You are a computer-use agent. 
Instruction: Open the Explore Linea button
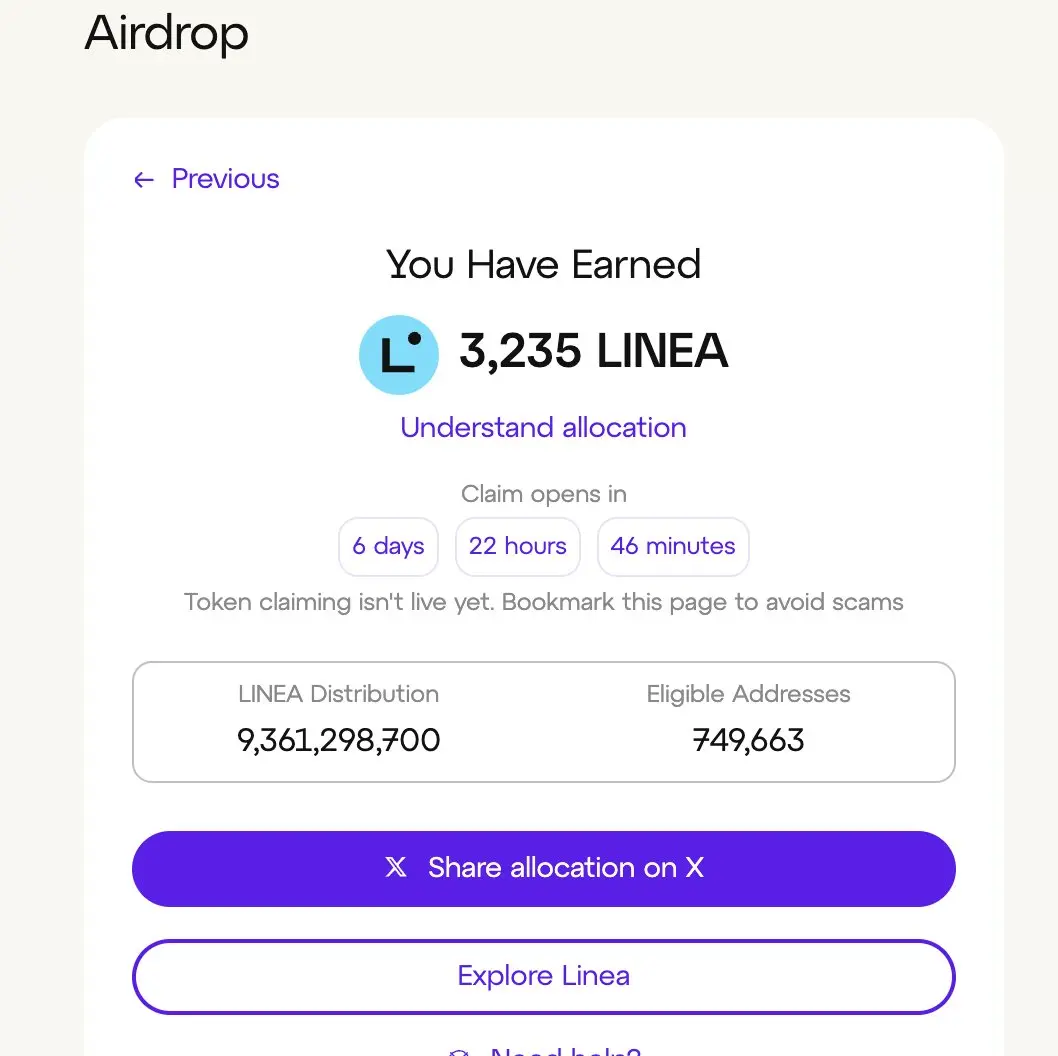point(543,976)
